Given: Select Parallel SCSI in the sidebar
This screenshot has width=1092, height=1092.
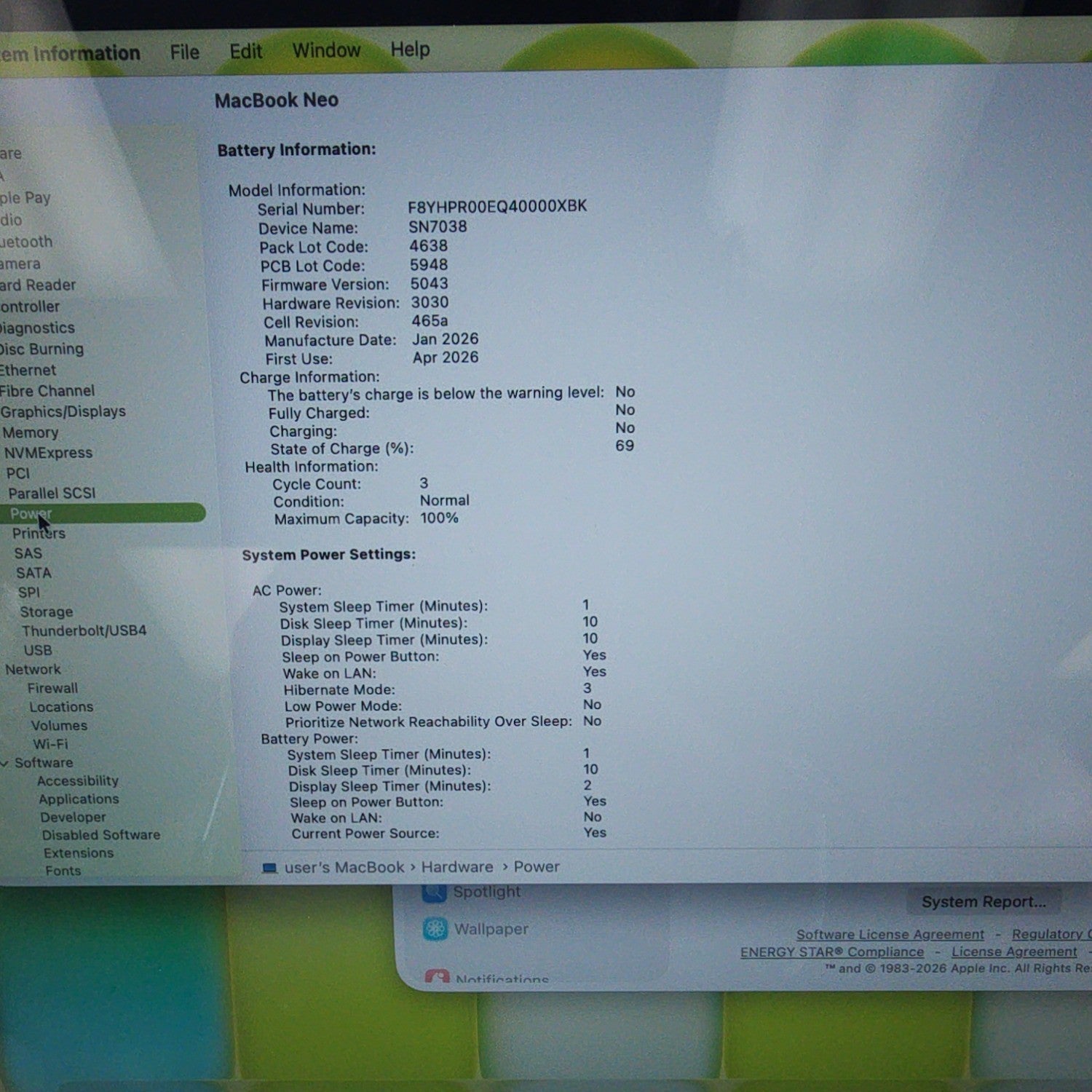Looking at the screenshot, I should (x=52, y=494).
